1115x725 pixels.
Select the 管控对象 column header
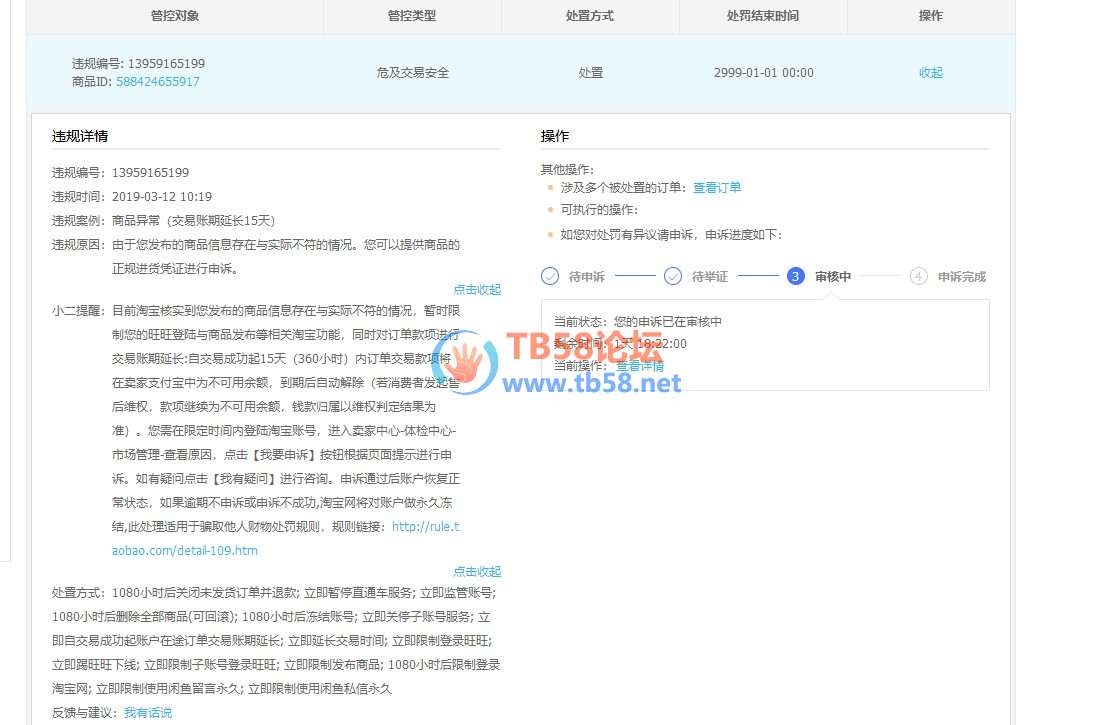pos(175,16)
